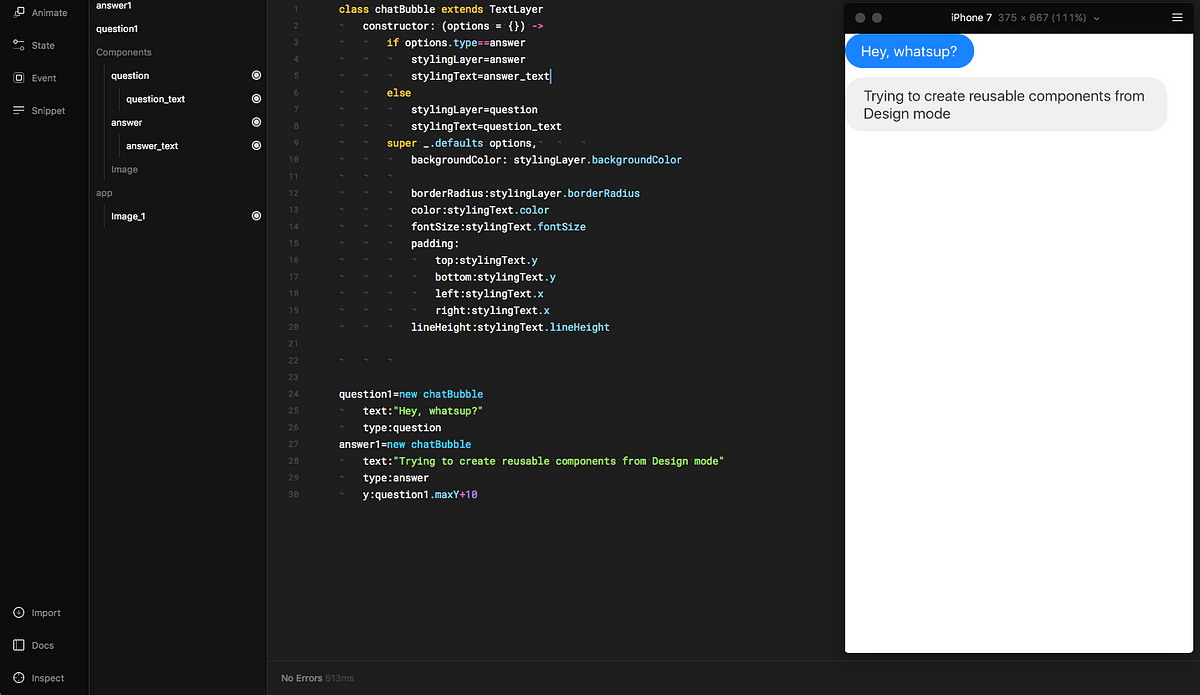Click the 'borderRadius:stylingLayer.borderRadius' line
1200x695 pixels.
[525, 193]
